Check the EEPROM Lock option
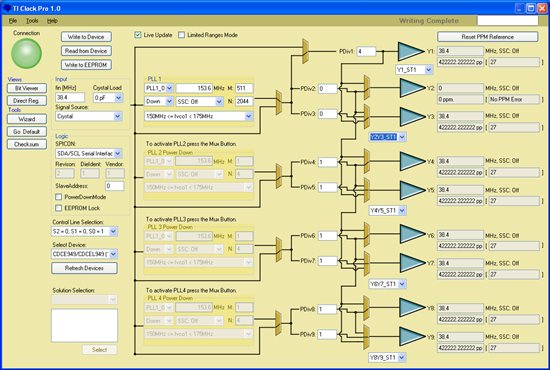 pyautogui.click(x=59, y=208)
